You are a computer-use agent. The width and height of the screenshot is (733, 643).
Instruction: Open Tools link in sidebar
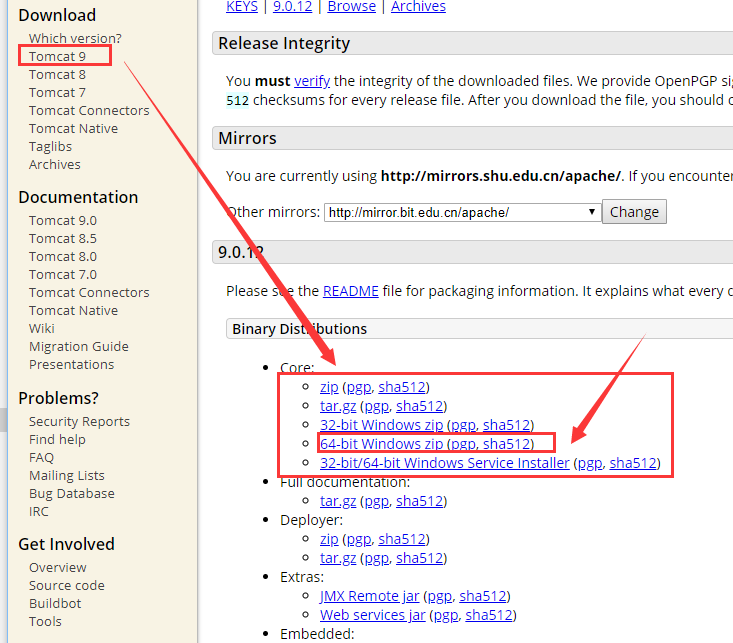tap(45, 621)
